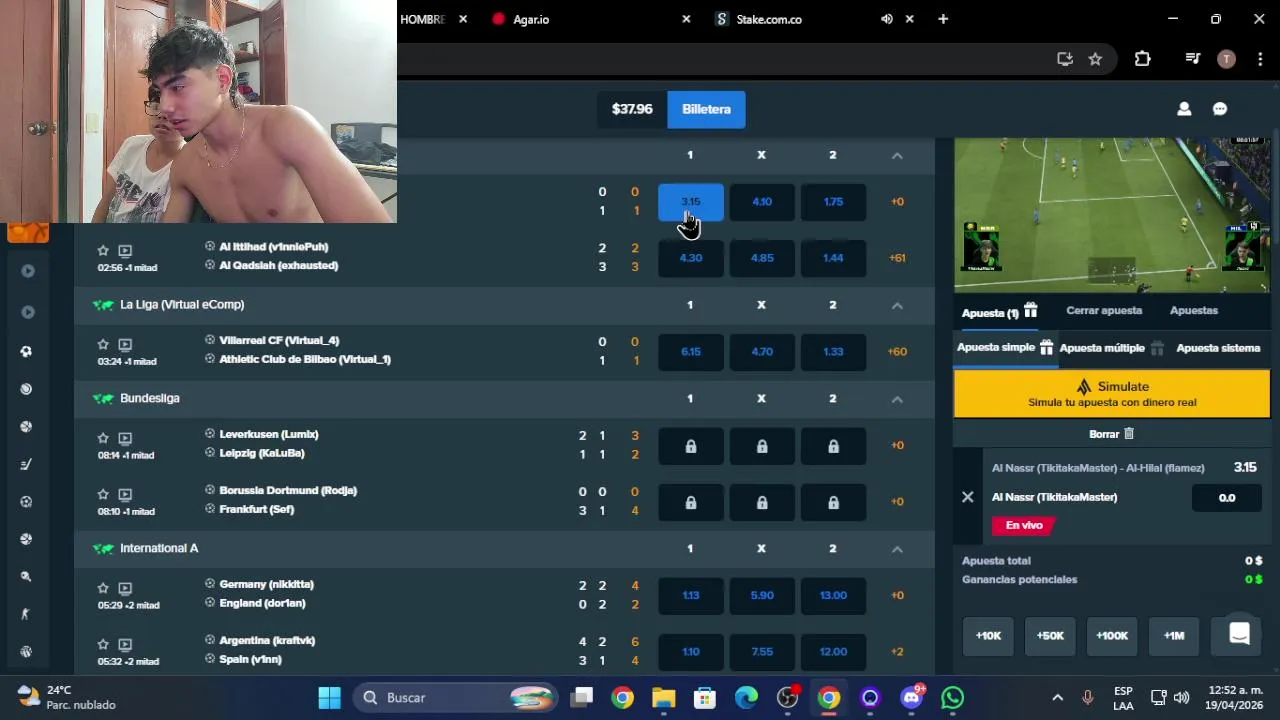
Task: Favorite the Borussia Dortmund vs Frankfurt match
Action: 103,494
